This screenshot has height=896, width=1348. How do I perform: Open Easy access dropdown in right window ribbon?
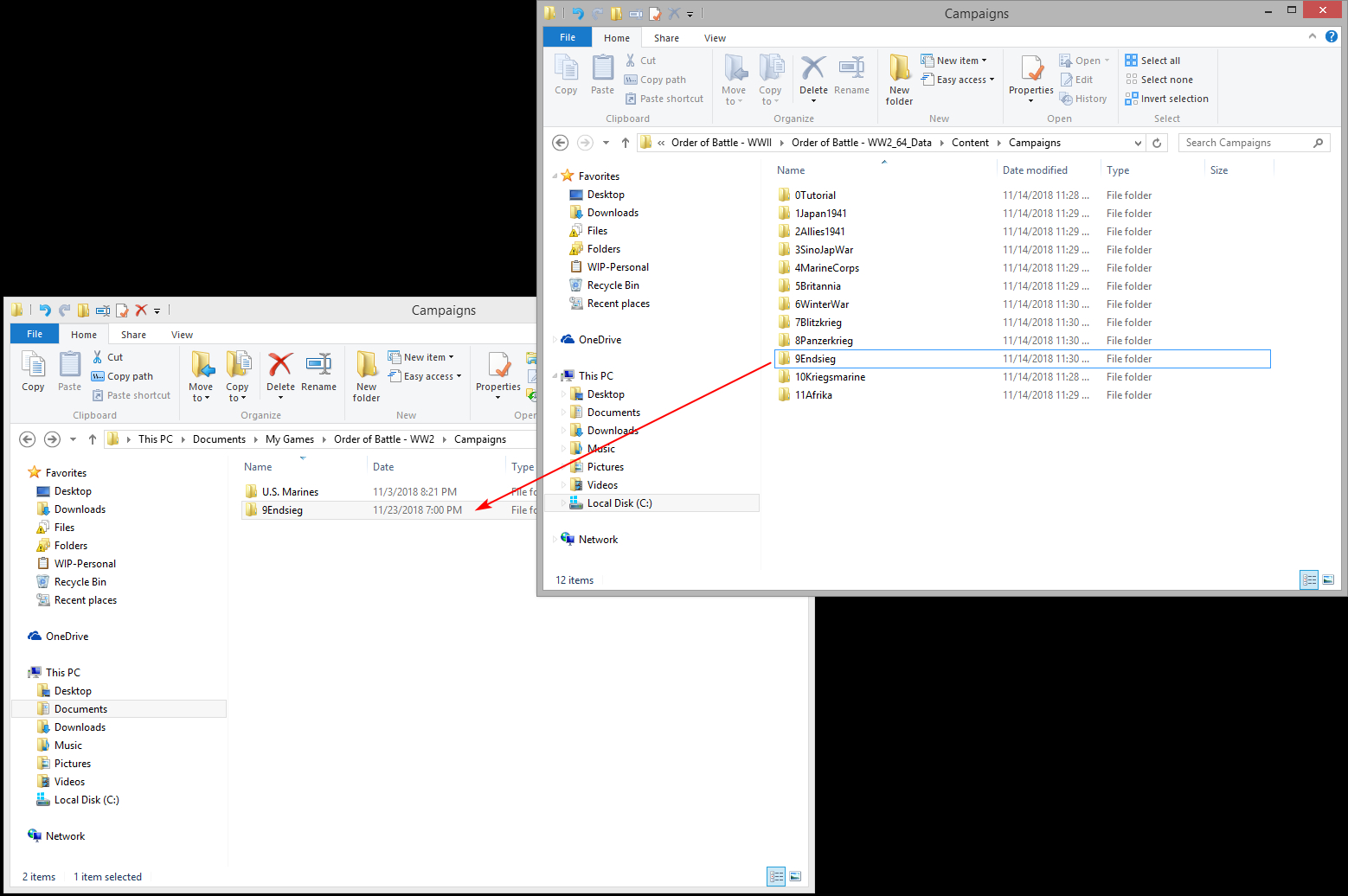(x=958, y=80)
